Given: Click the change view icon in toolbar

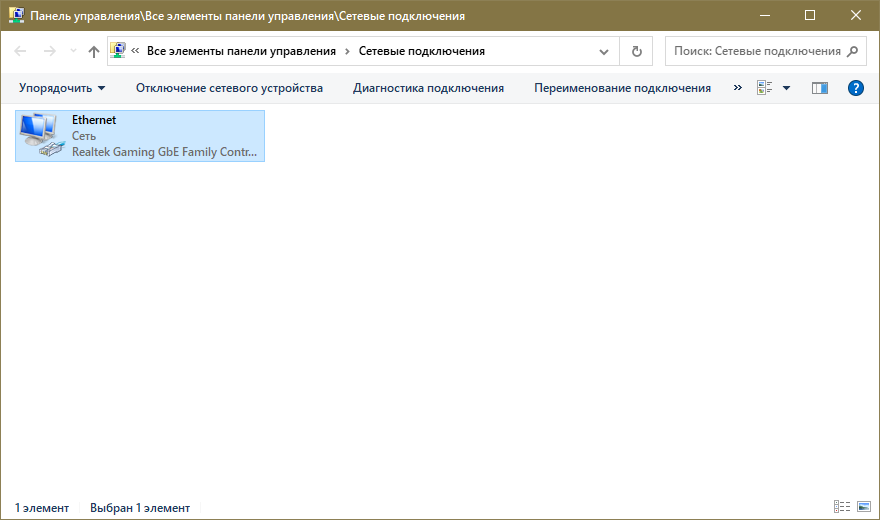Looking at the screenshot, I should [x=765, y=88].
